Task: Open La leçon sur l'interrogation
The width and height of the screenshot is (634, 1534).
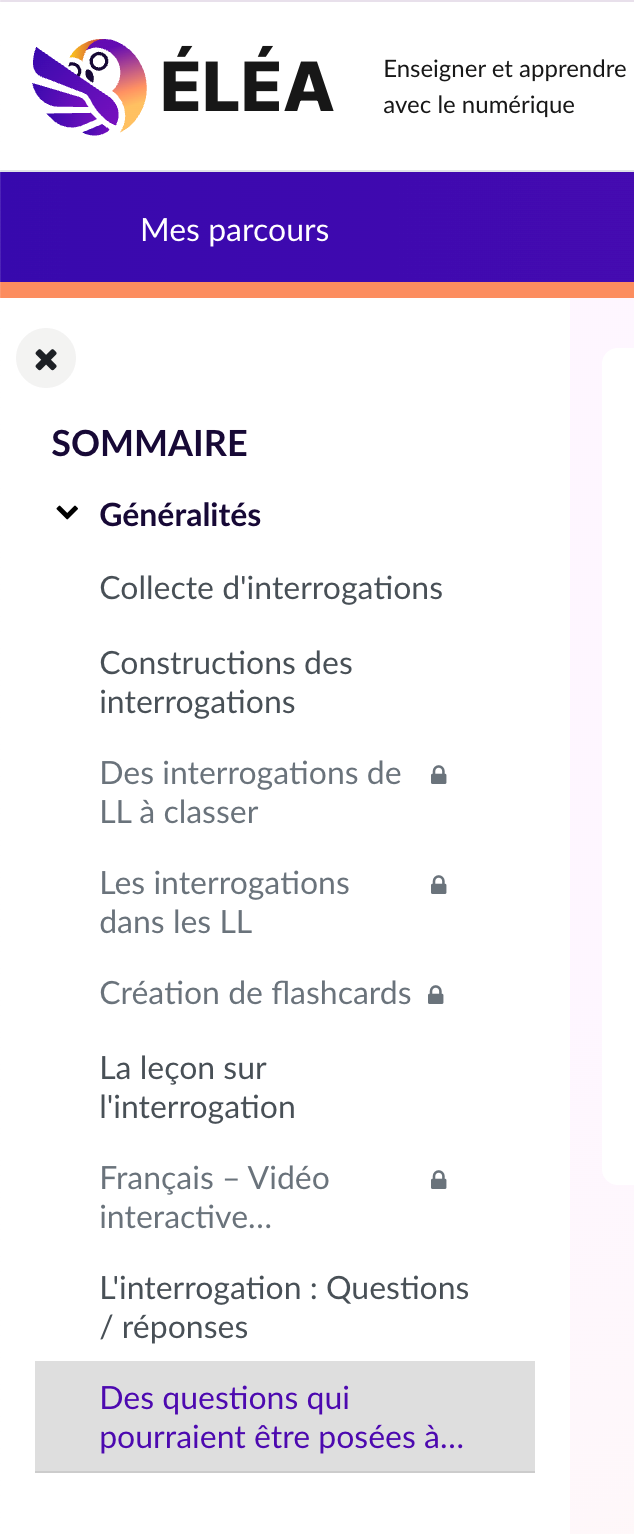Action: pos(197,1087)
